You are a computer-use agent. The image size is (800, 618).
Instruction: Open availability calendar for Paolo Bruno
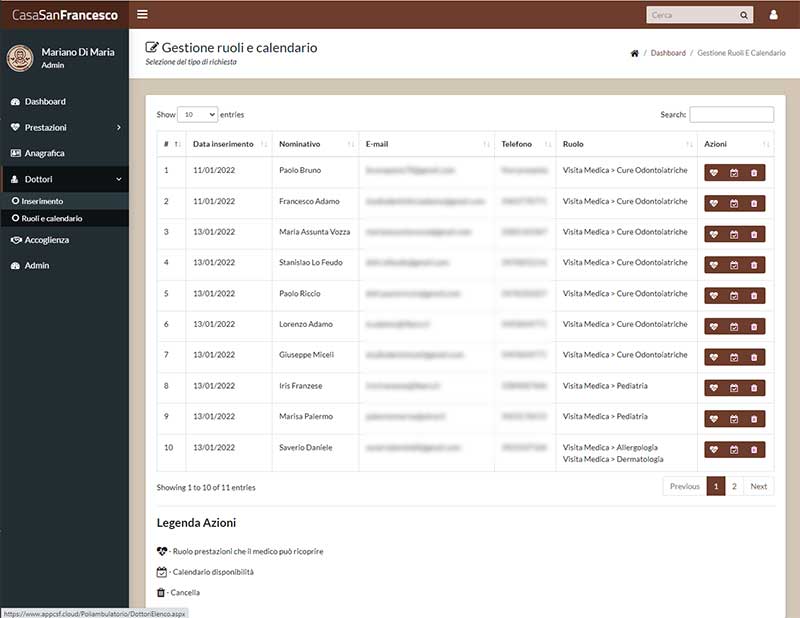point(734,173)
